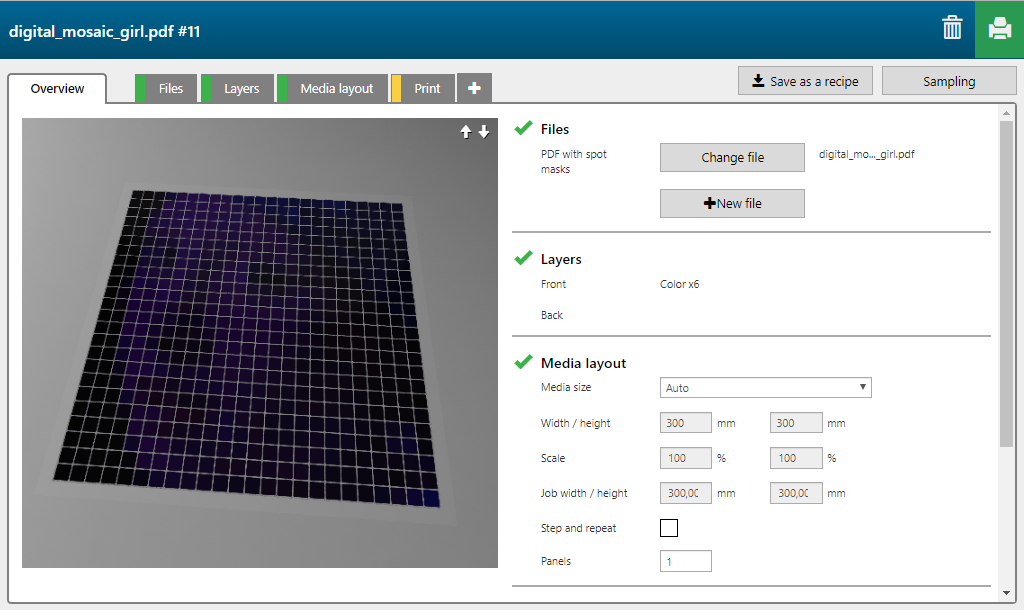The height and width of the screenshot is (610, 1024).
Task: Click the trash delete job icon
Action: point(952,28)
